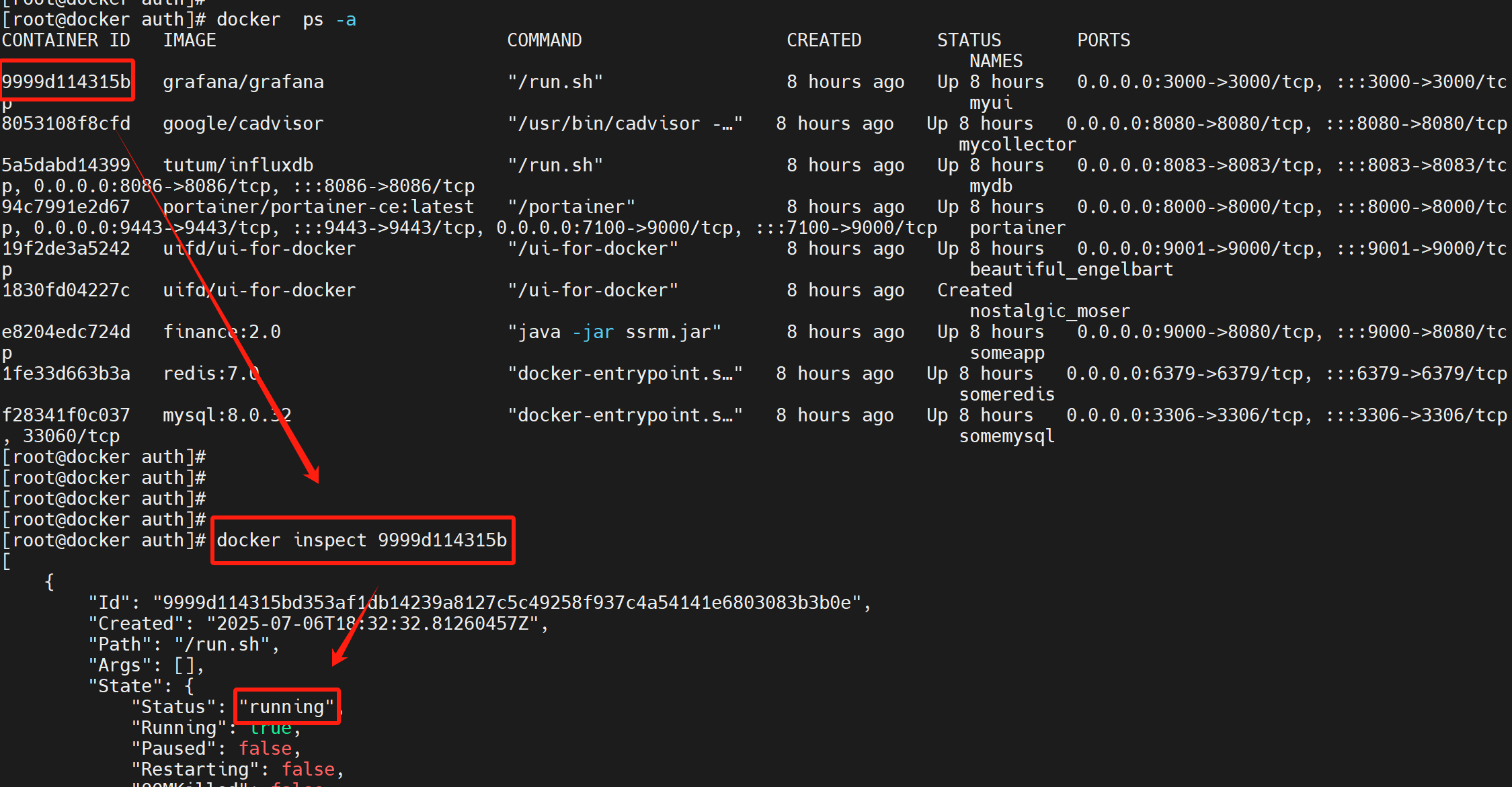The width and height of the screenshot is (1512, 787).
Task: Click the STATUS column header
Action: click(969, 40)
